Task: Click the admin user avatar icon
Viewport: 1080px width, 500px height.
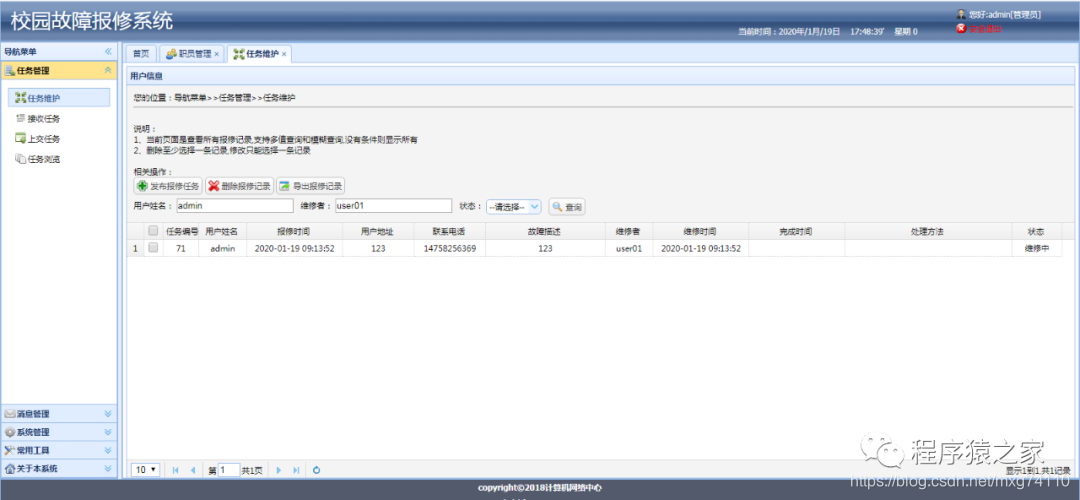Action: (962, 14)
